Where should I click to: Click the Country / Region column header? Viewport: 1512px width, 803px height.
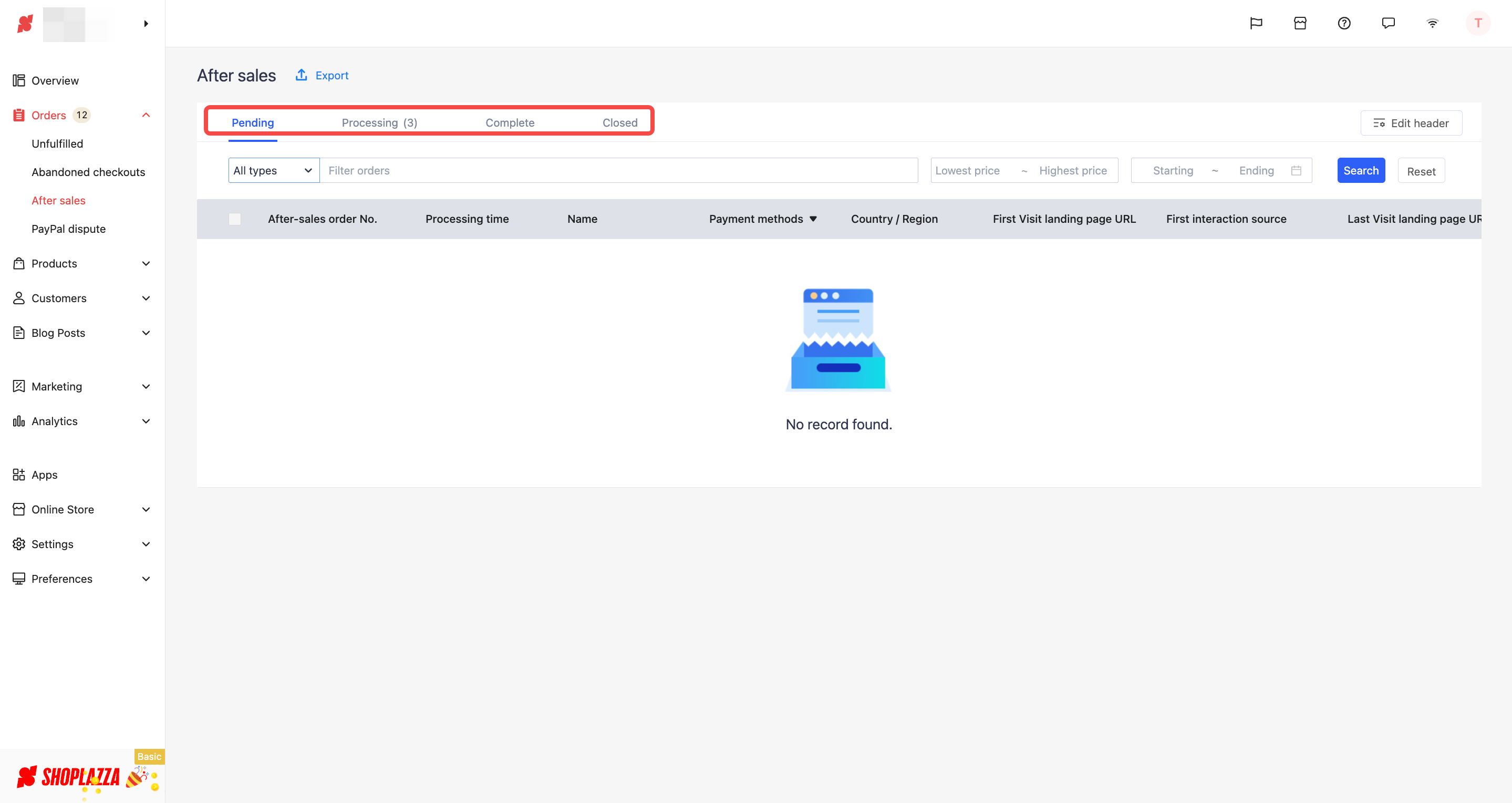click(894, 219)
